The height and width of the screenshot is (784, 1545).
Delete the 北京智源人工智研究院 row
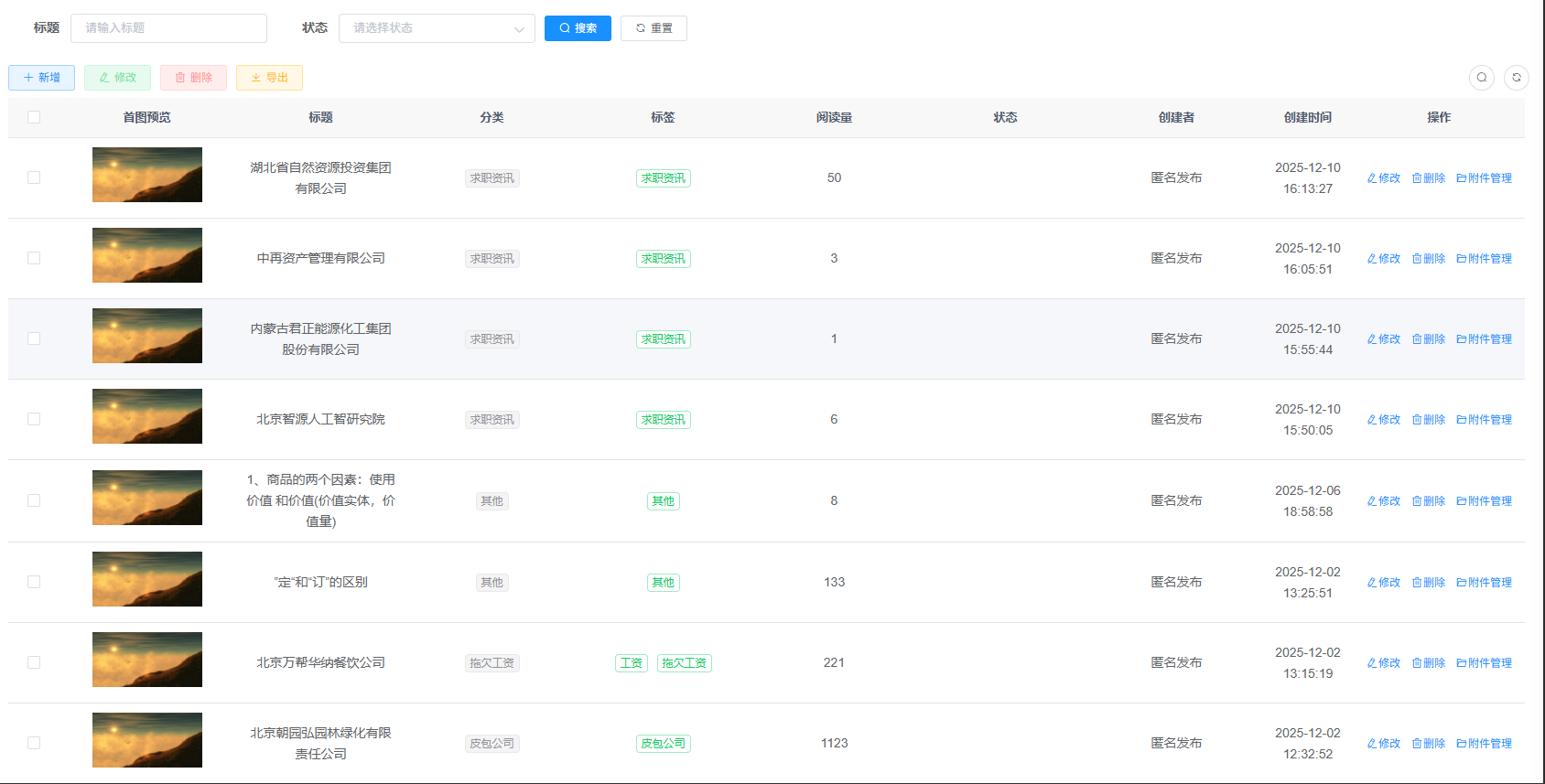click(x=1429, y=420)
